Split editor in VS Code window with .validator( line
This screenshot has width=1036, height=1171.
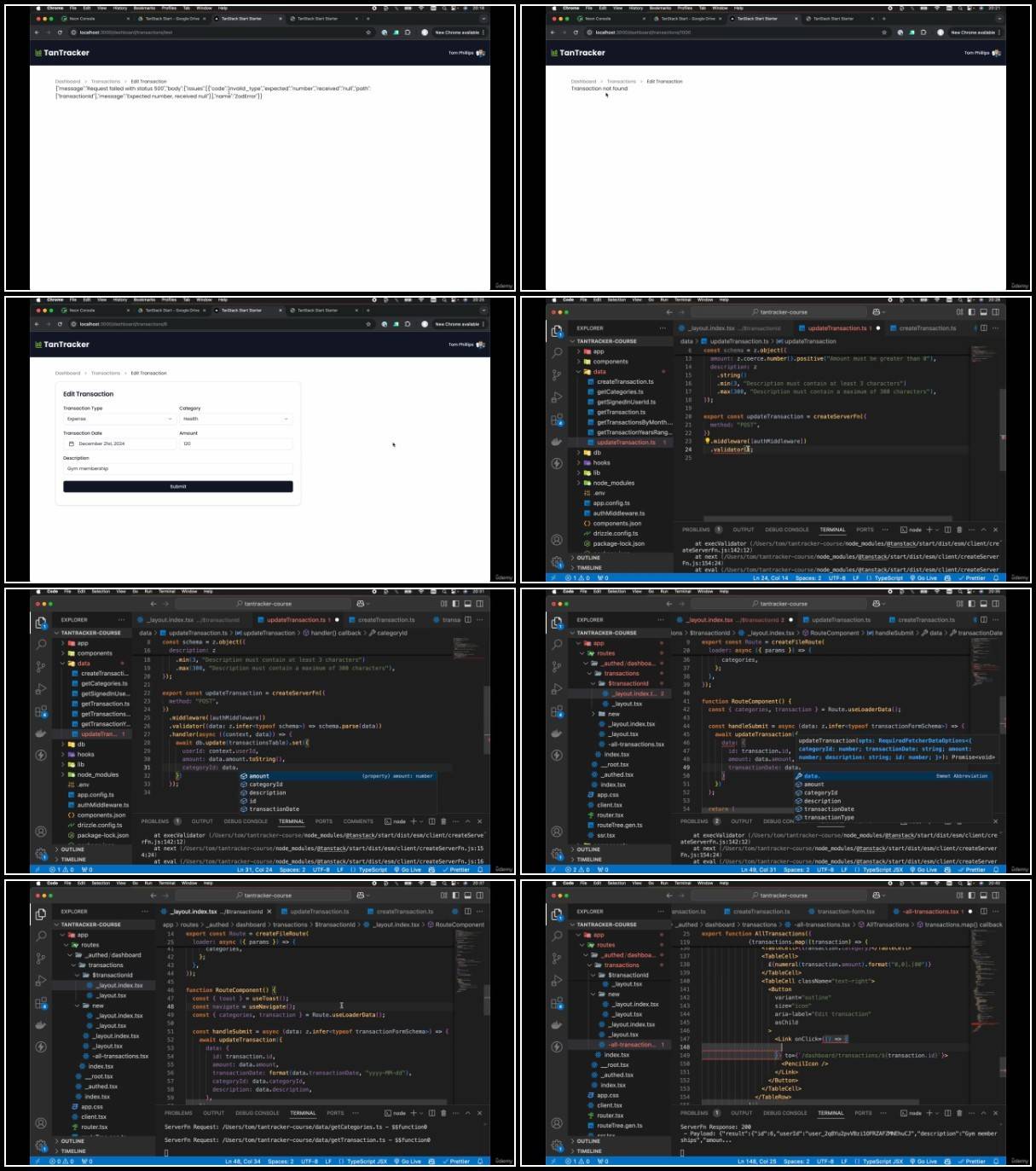tap(983, 328)
